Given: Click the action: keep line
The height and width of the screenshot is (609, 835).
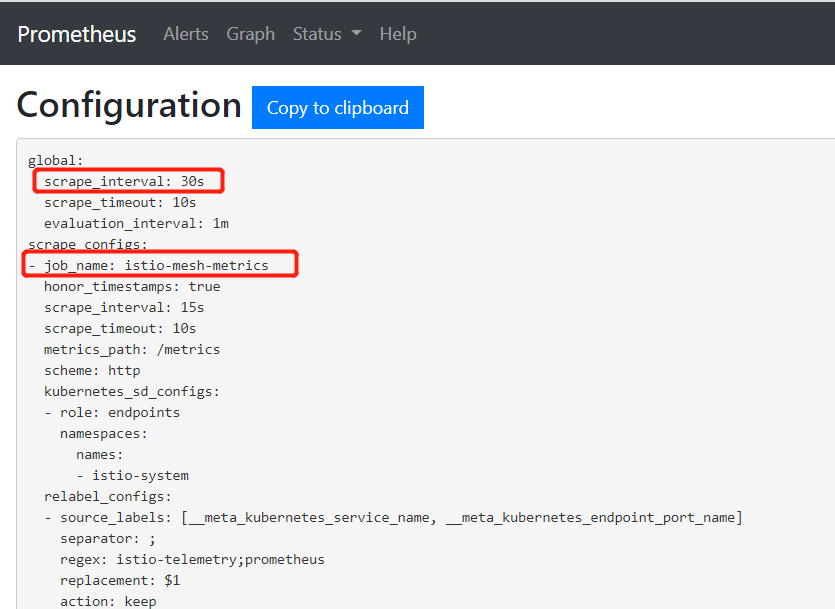Looking at the screenshot, I should [104, 601].
